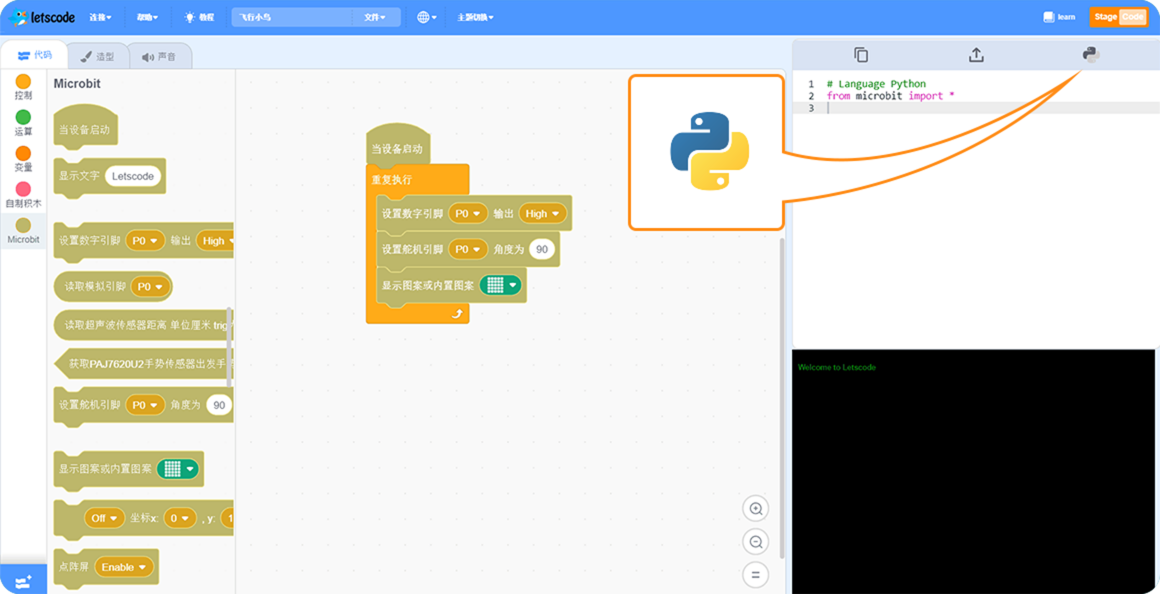Open P0 dropdown in 读取模拟引脚 block
Viewport: 1160px width, 594px height.
pyautogui.click(x=149, y=286)
